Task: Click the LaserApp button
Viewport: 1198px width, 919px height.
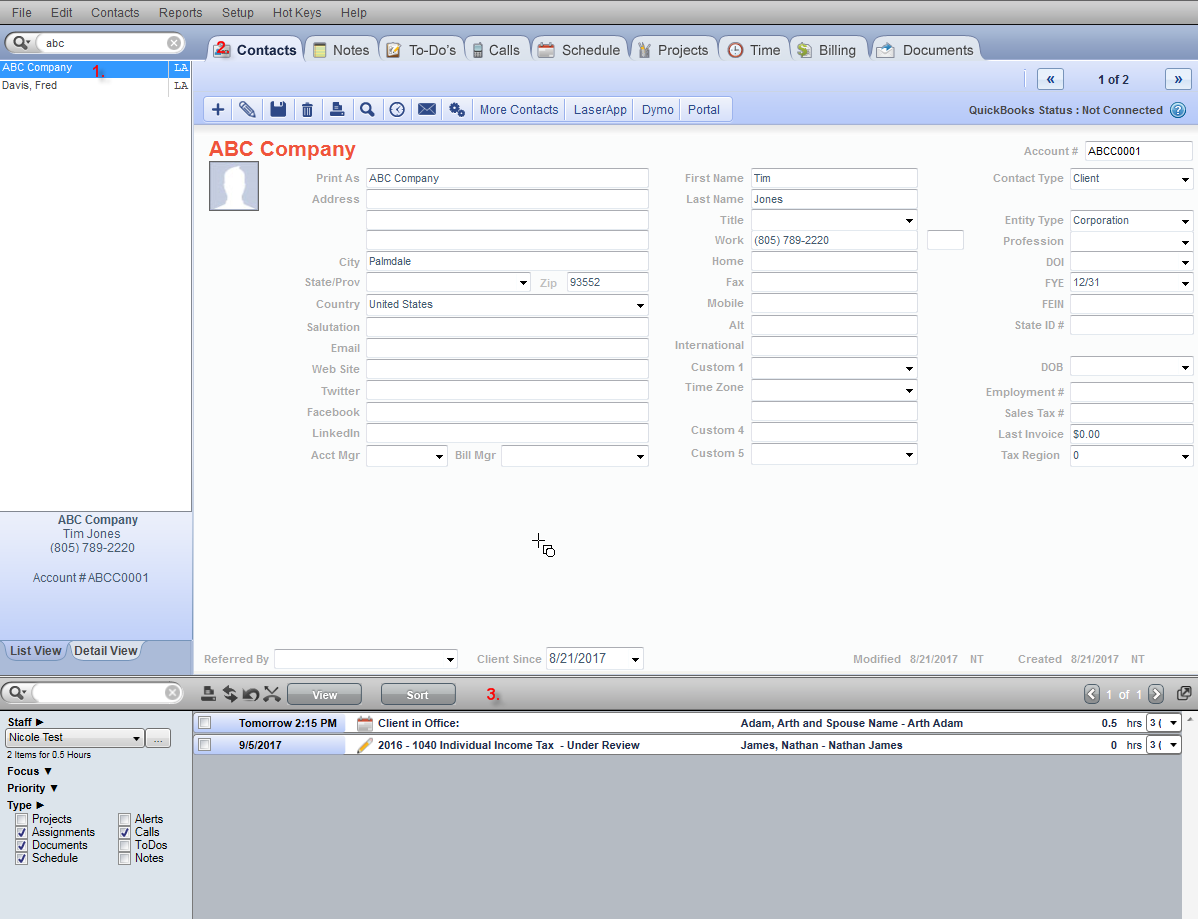Action: pos(600,109)
